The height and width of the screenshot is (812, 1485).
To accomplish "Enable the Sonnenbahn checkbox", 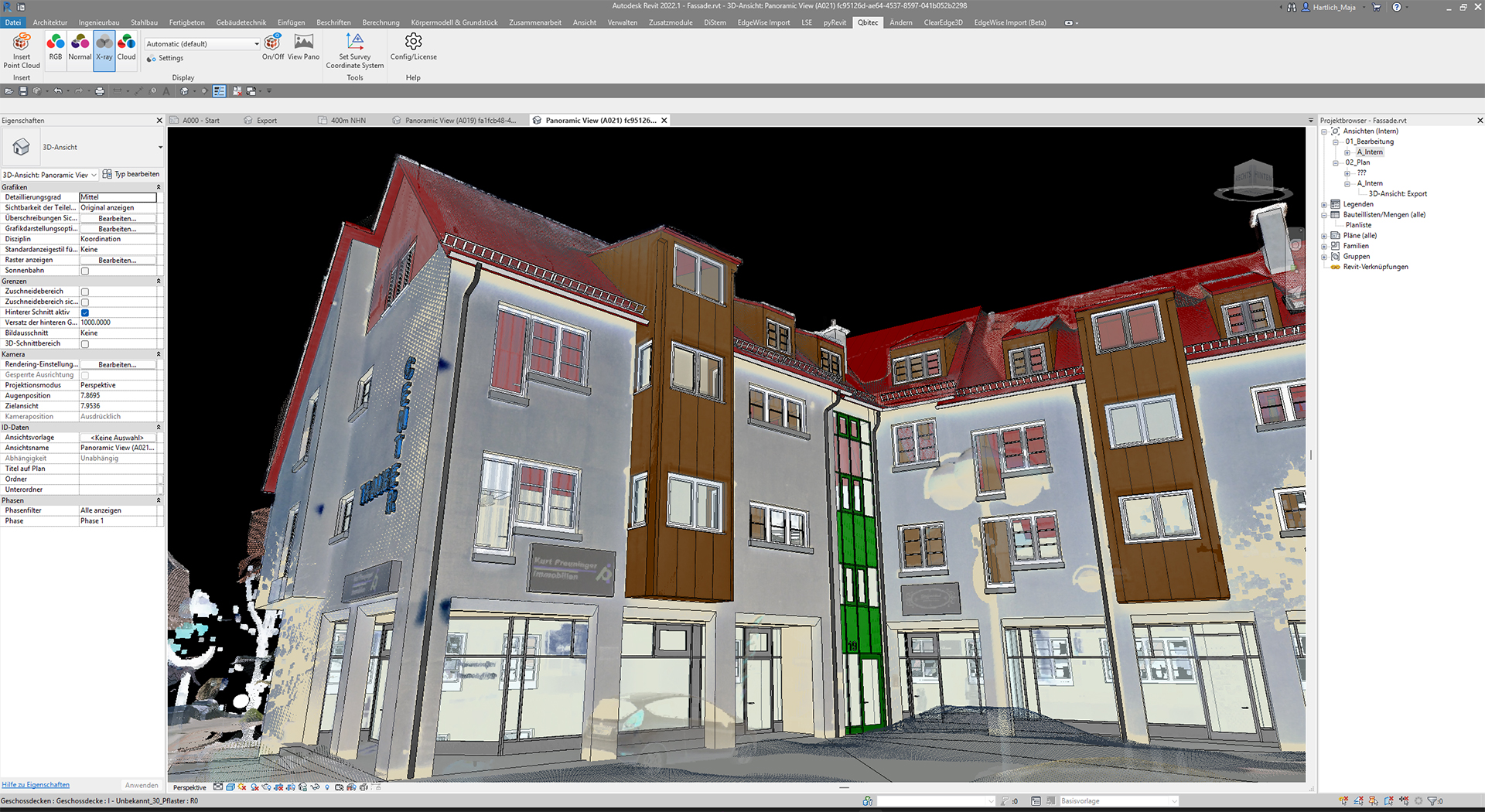I will (x=85, y=271).
